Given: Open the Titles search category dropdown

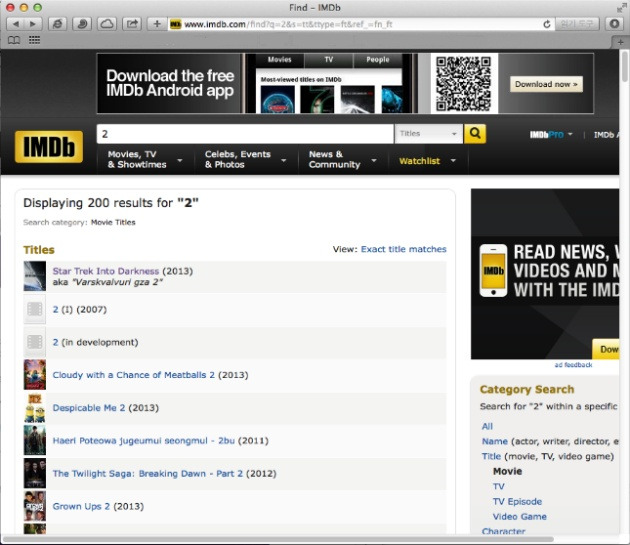Looking at the screenshot, I should (428, 134).
